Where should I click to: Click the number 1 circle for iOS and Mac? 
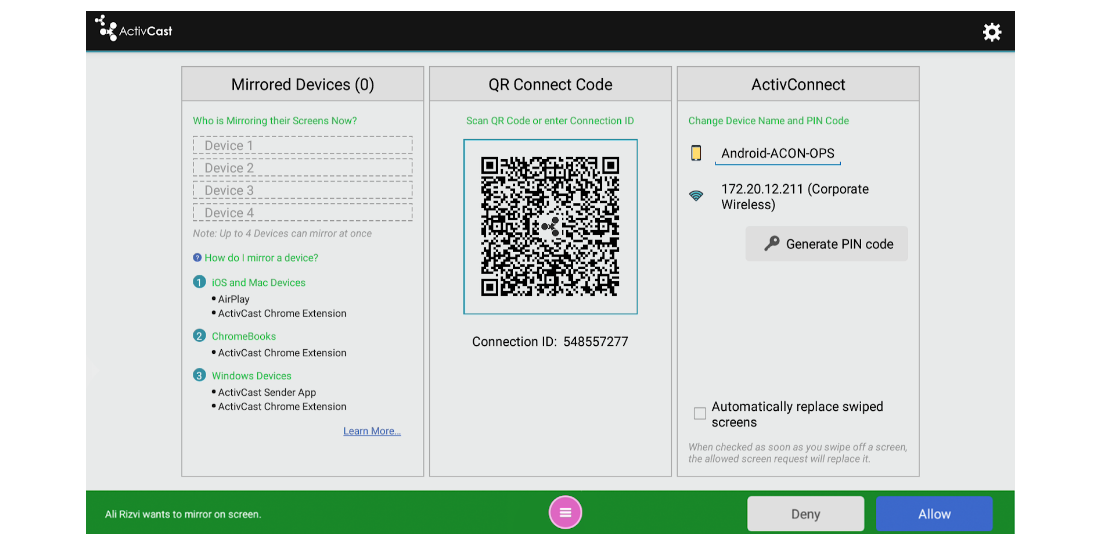click(x=199, y=282)
